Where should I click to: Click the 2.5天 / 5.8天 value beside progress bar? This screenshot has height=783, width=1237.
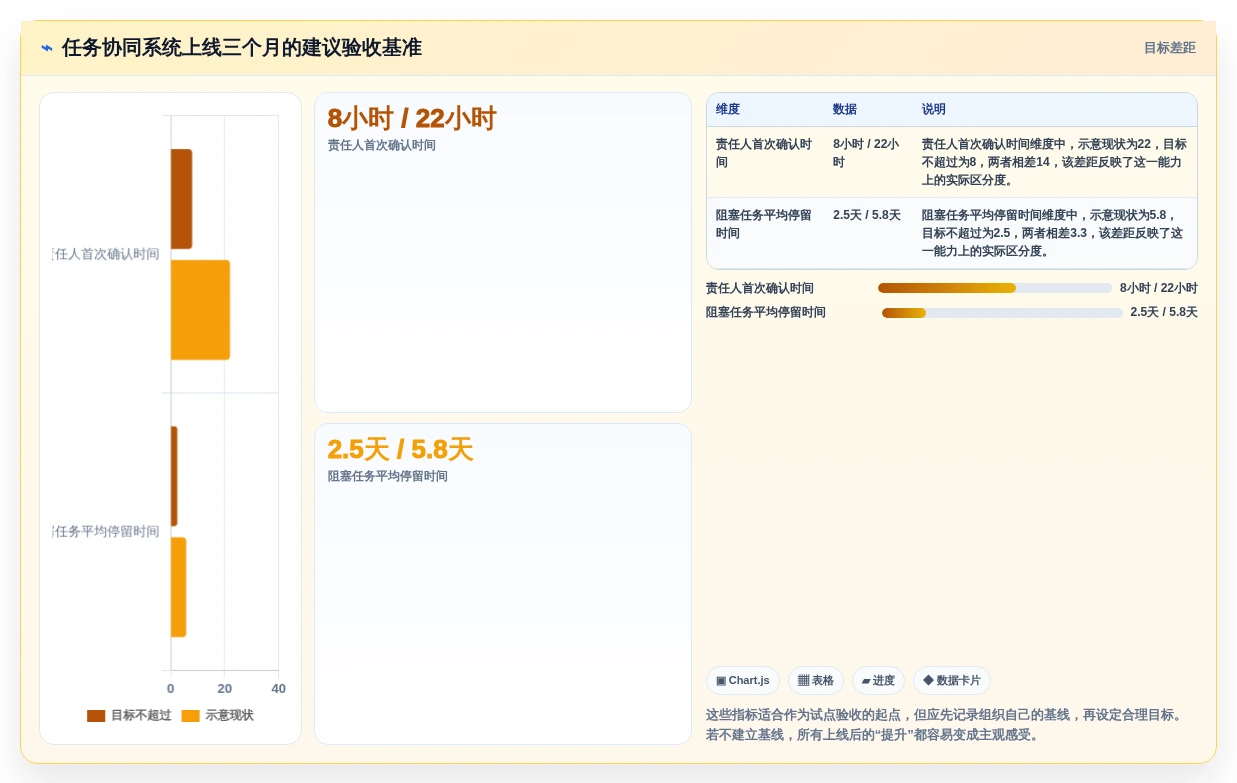pyautogui.click(x=1164, y=312)
